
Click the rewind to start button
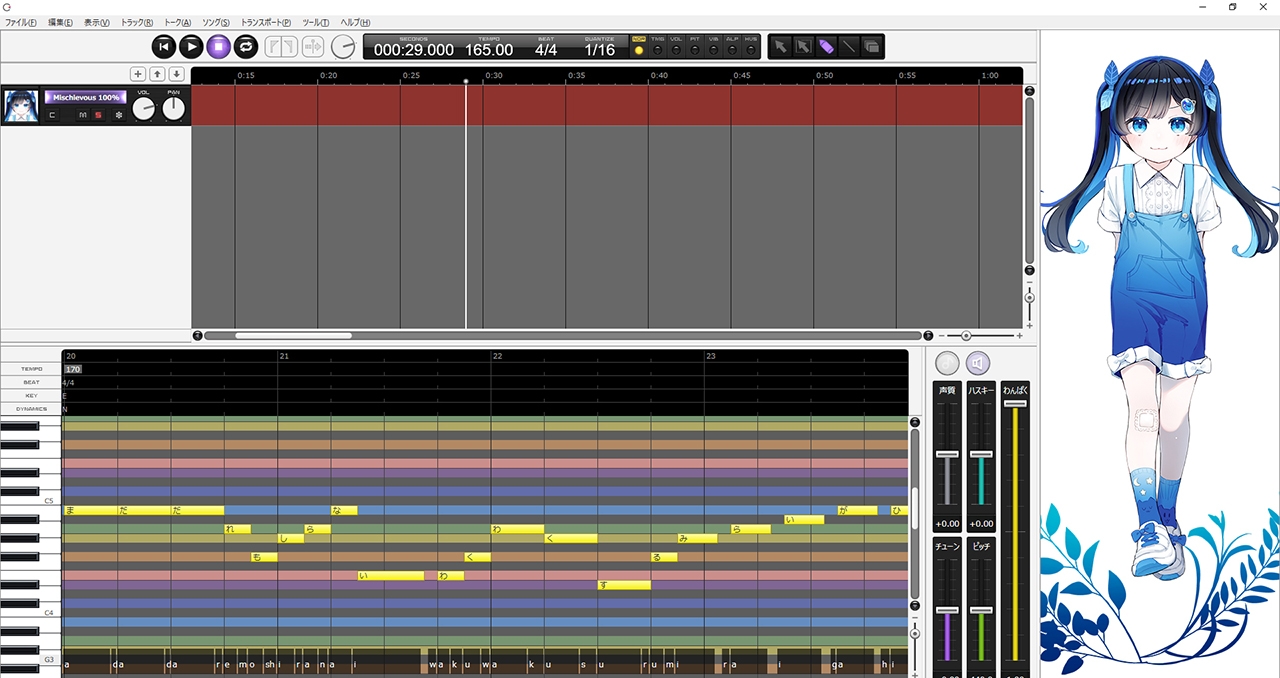[x=164, y=46]
